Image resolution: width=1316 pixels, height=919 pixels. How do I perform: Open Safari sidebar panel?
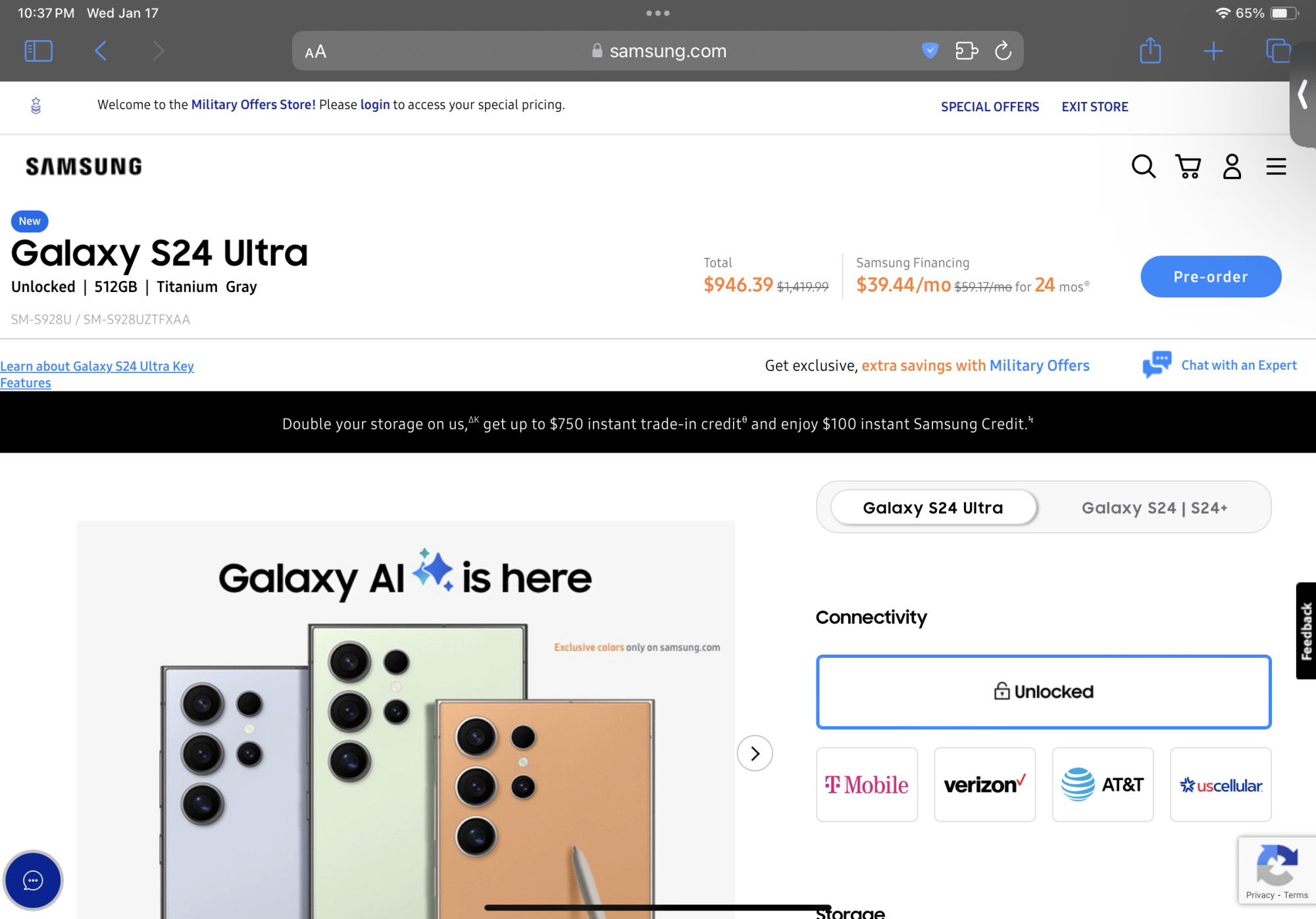[x=38, y=51]
